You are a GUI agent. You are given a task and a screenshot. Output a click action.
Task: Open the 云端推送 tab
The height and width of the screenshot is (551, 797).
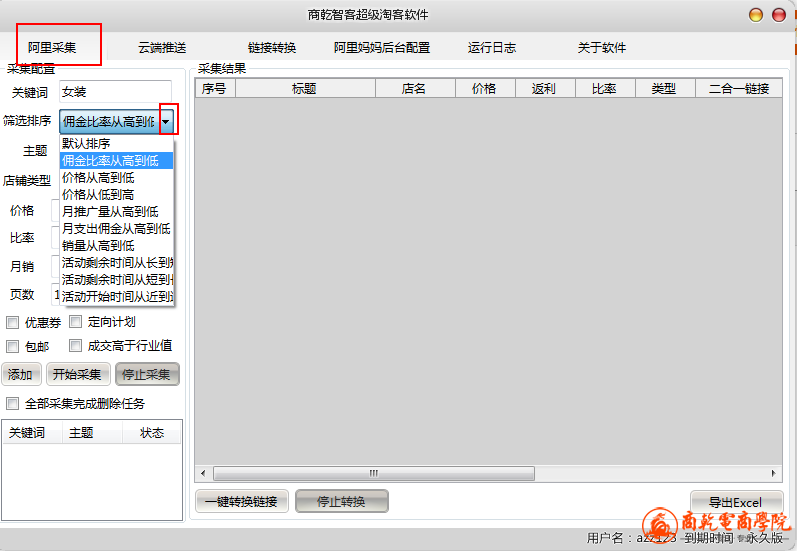(162, 48)
